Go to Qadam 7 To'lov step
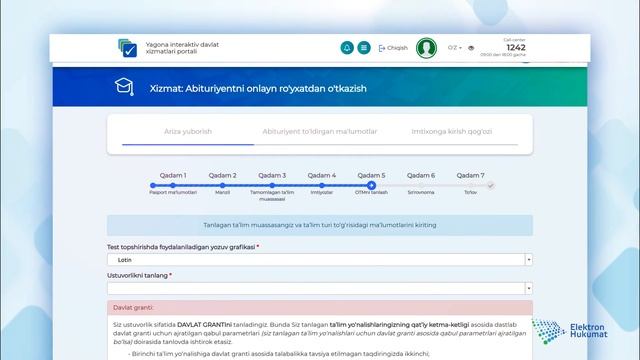The width and height of the screenshot is (640, 360). click(x=470, y=185)
